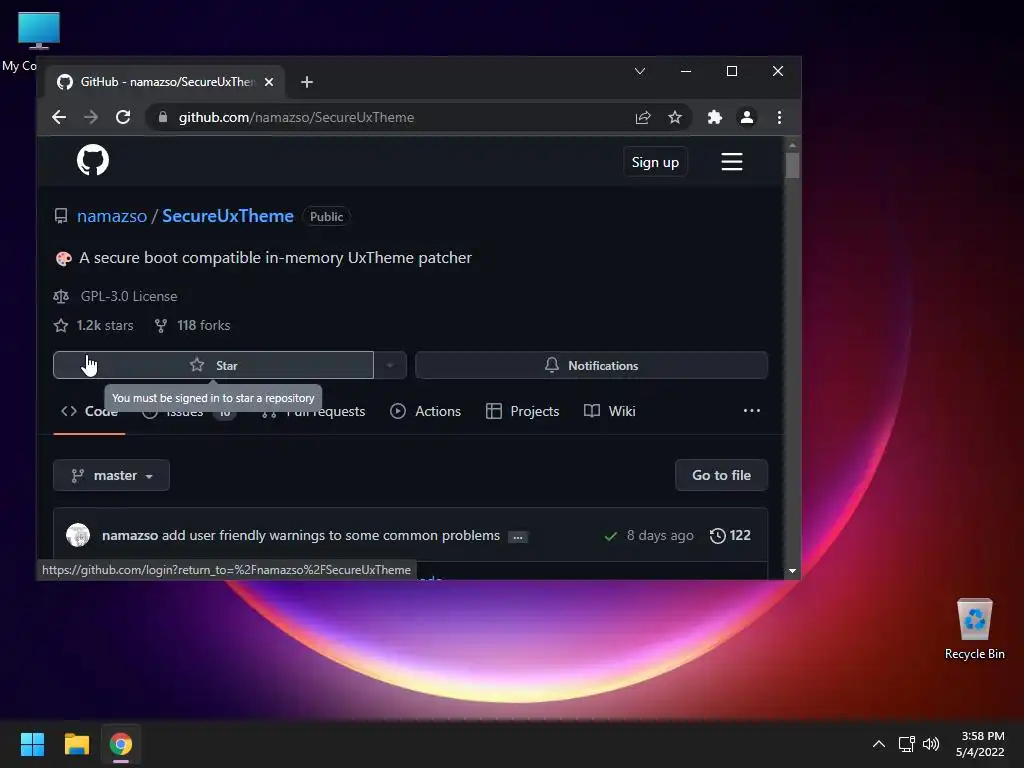Image resolution: width=1024 pixels, height=768 pixels.
Task: Click the green commit status checkmark
Action: pos(611,536)
